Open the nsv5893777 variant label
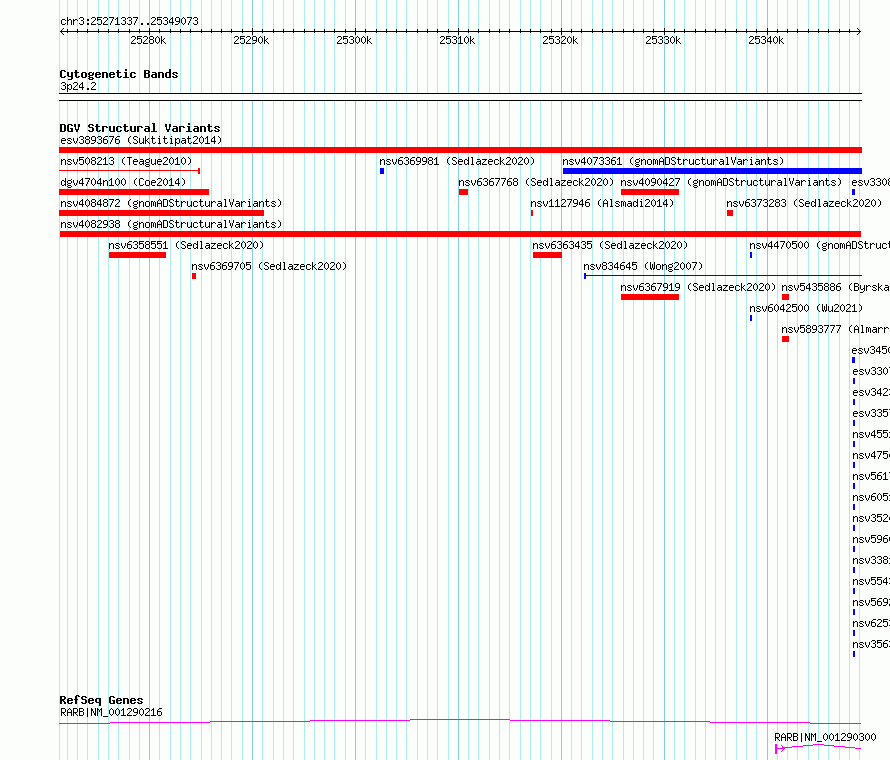This screenshot has width=890, height=760. pos(835,329)
